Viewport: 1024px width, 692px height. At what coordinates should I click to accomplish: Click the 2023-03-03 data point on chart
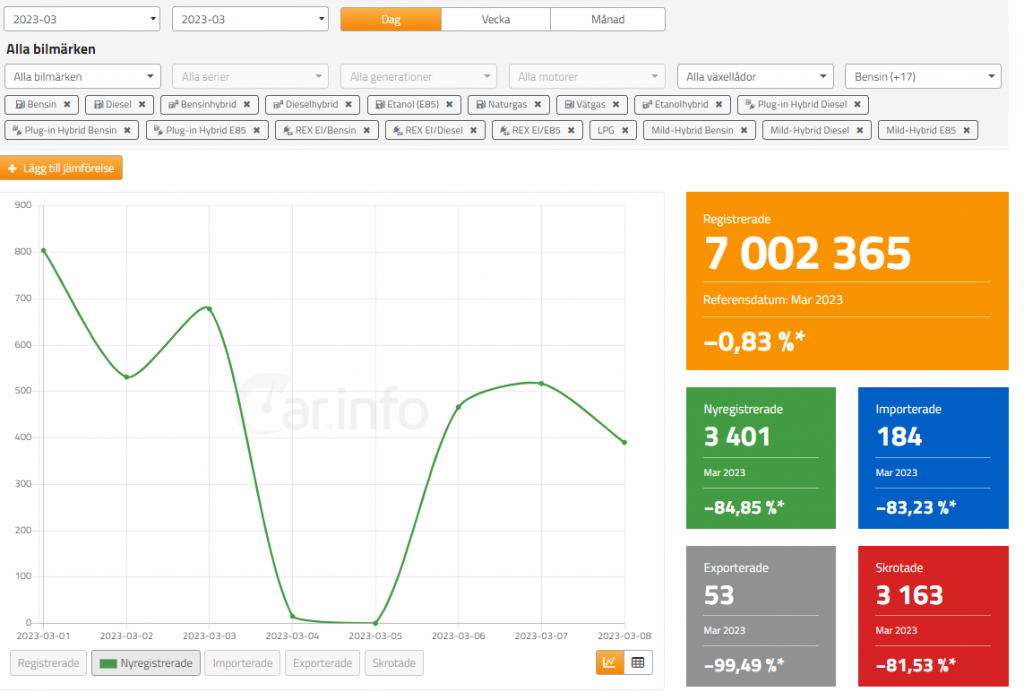point(209,308)
